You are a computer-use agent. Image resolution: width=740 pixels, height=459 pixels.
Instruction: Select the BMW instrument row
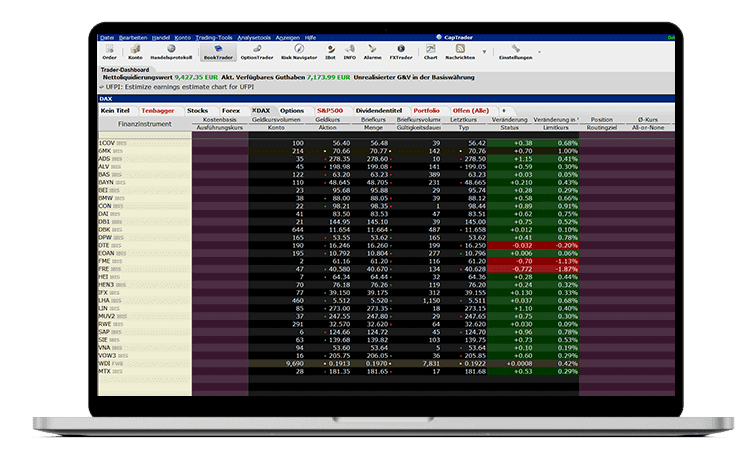coord(386,198)
